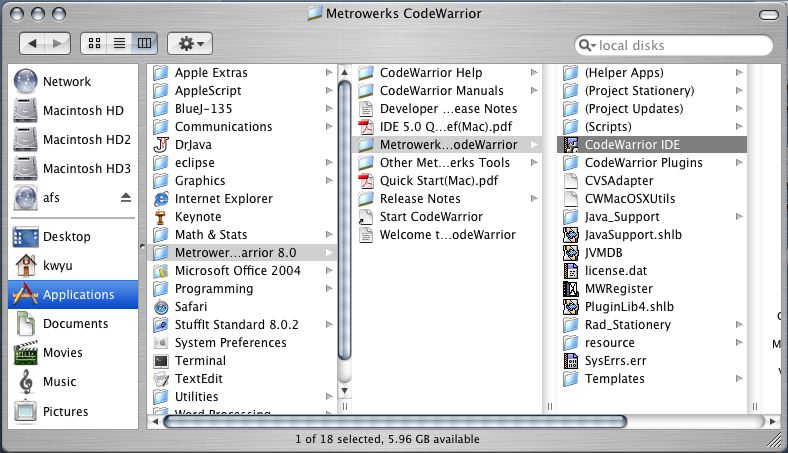Image resolution: width=788 pixels, height=453 pixels.
Task: Select Macintosh HD disk in sidebar
Action: point(73,110)
